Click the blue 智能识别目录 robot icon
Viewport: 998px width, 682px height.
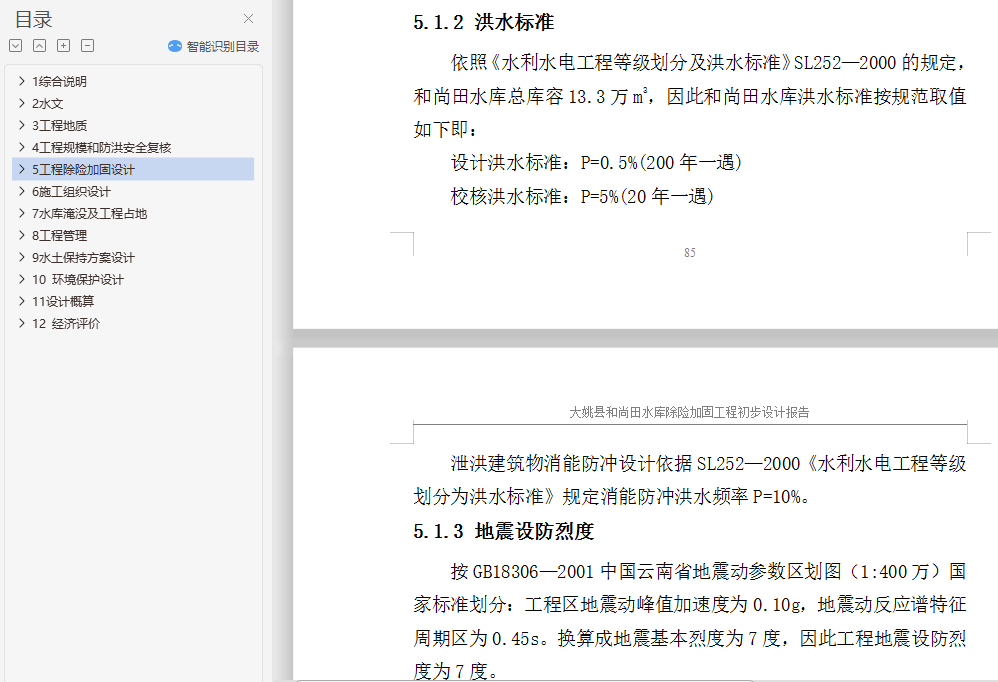click(174, 46)
